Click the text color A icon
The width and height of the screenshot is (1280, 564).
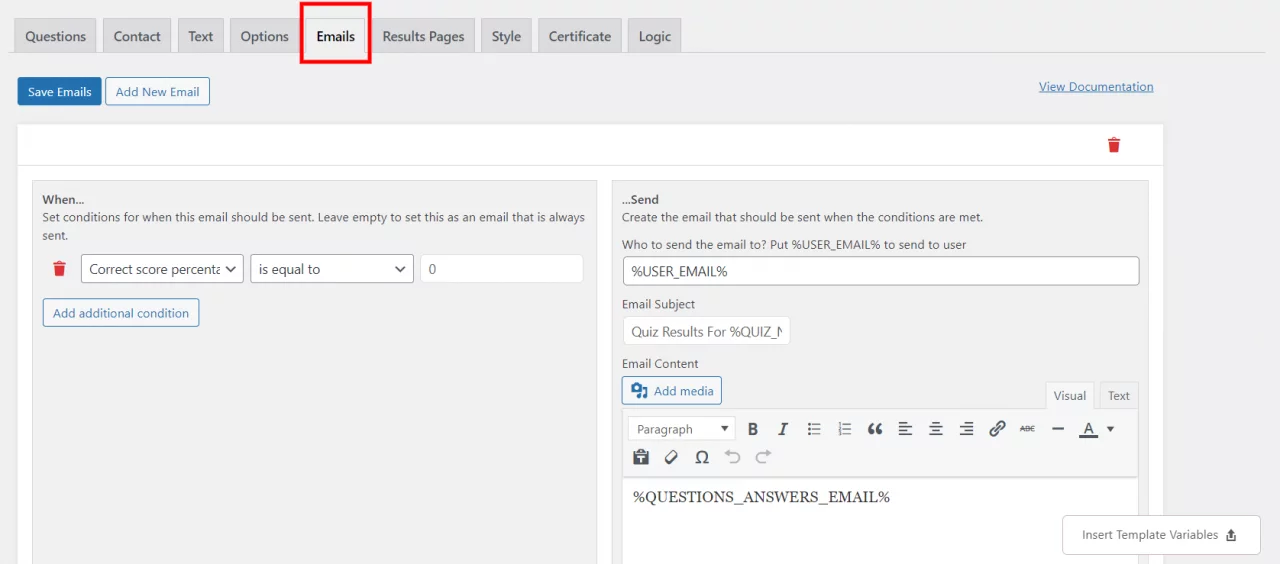(1088, 429)
